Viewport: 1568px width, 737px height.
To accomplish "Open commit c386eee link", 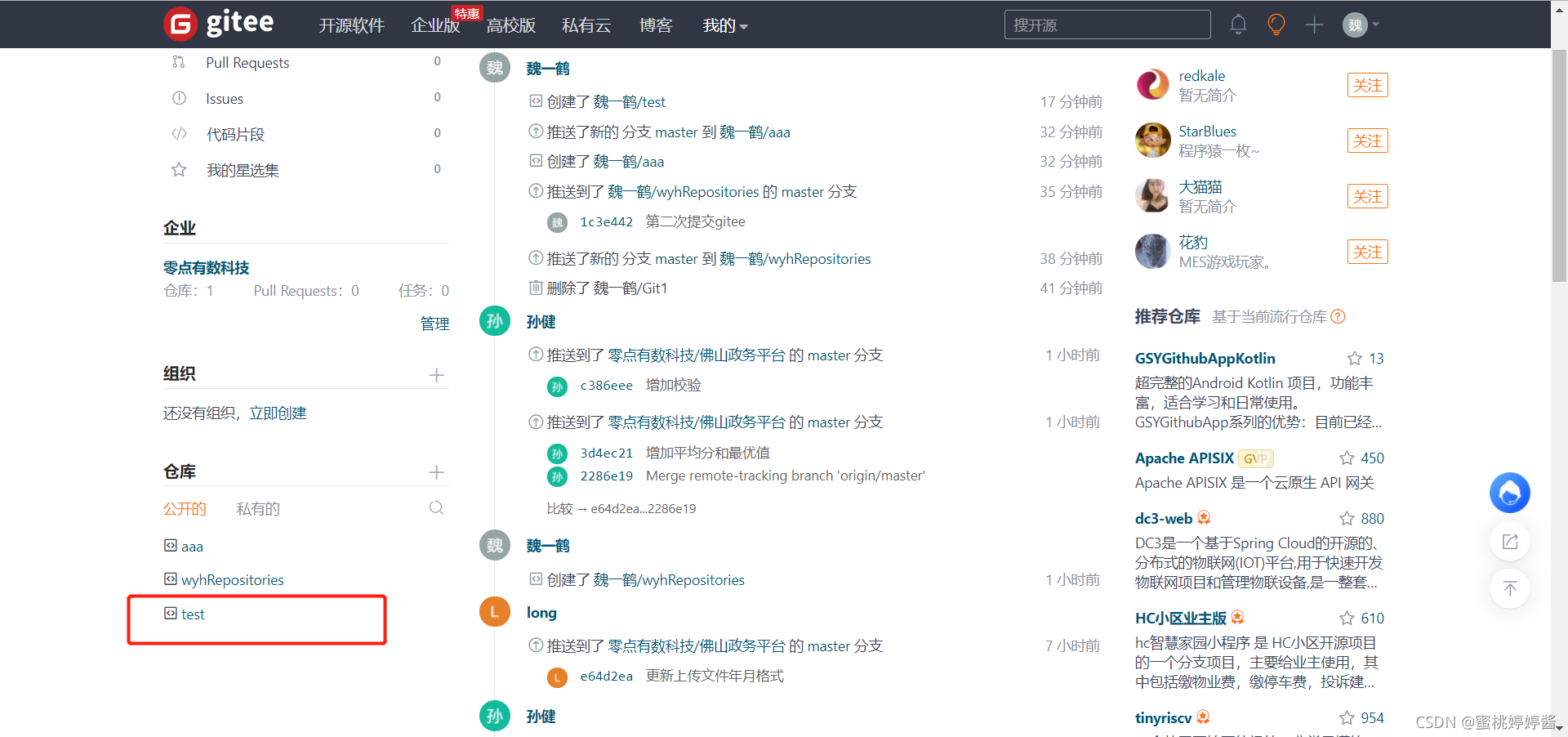I will click(x=606, y=386).
